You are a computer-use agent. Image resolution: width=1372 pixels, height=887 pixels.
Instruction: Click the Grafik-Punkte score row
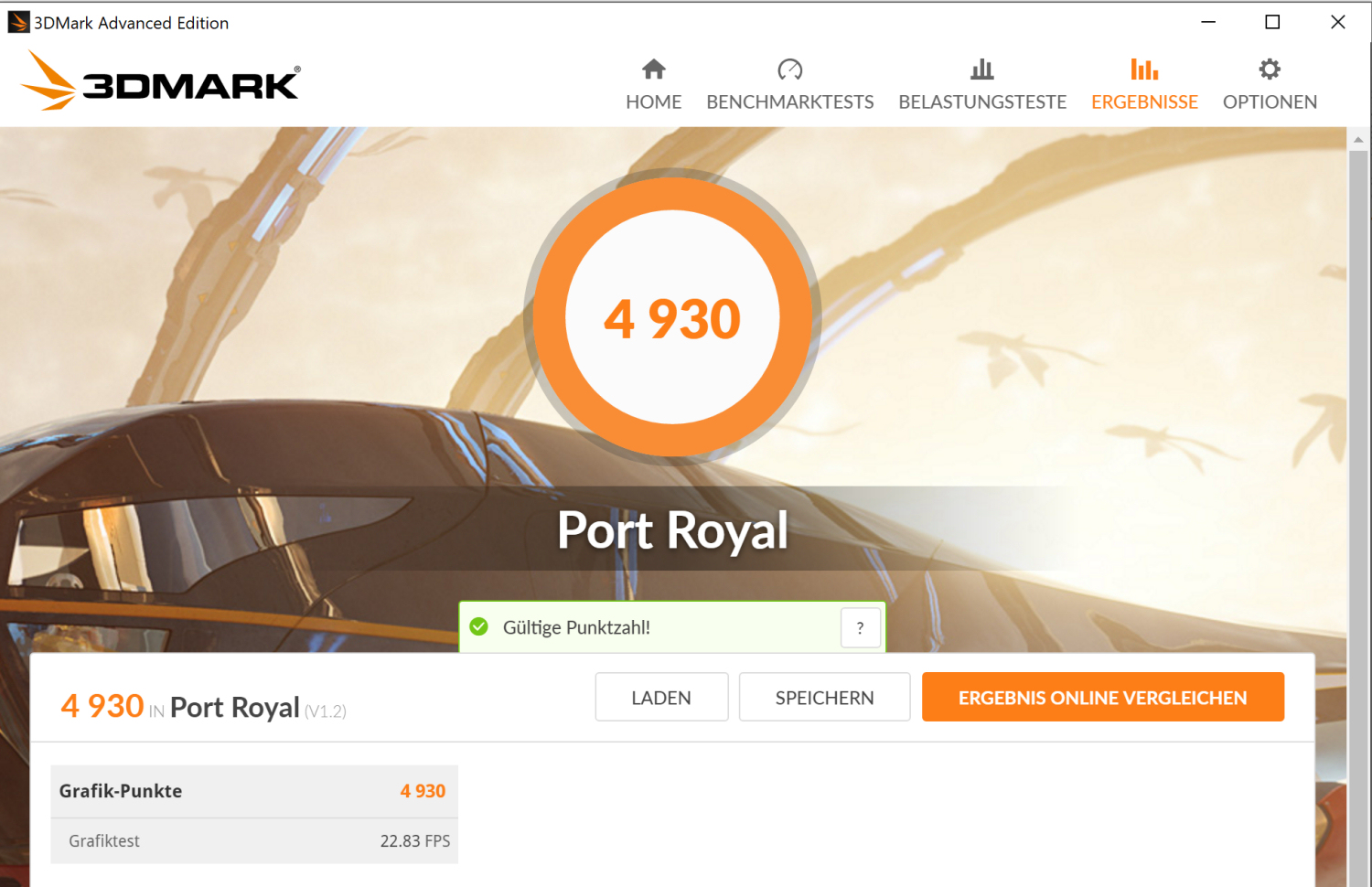(254, 791)
